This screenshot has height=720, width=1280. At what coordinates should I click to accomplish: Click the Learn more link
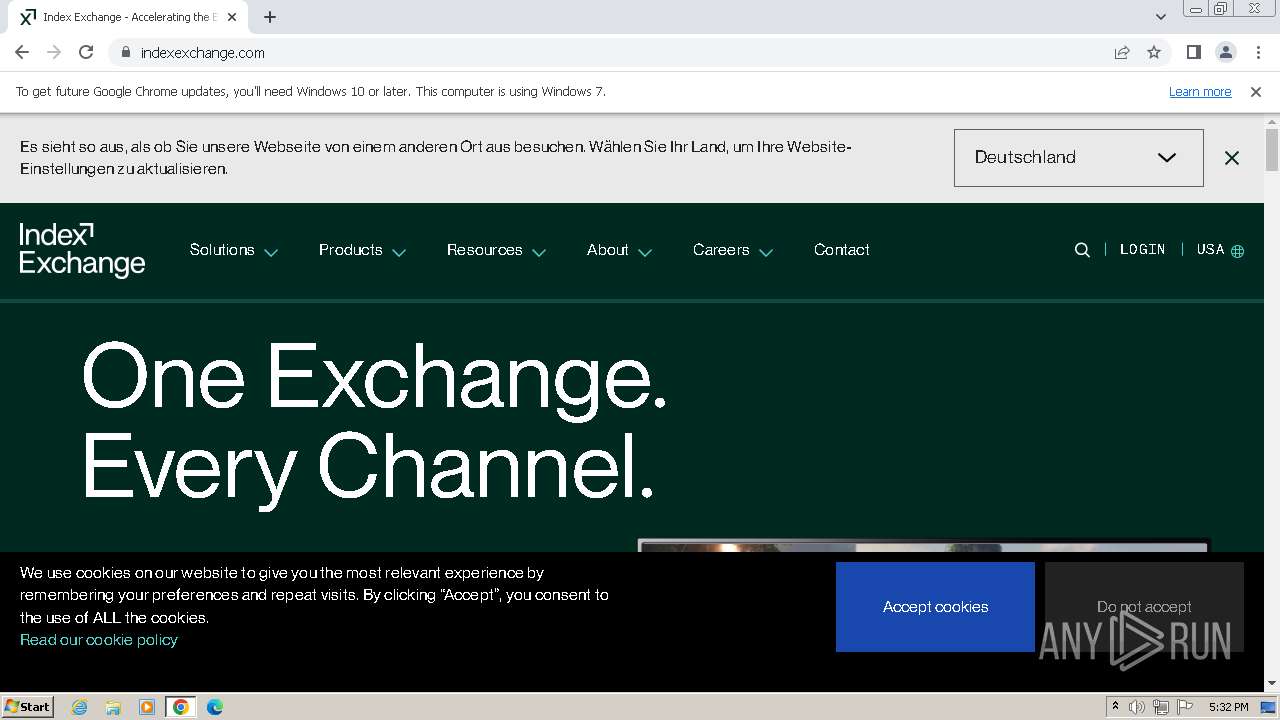1200,92
